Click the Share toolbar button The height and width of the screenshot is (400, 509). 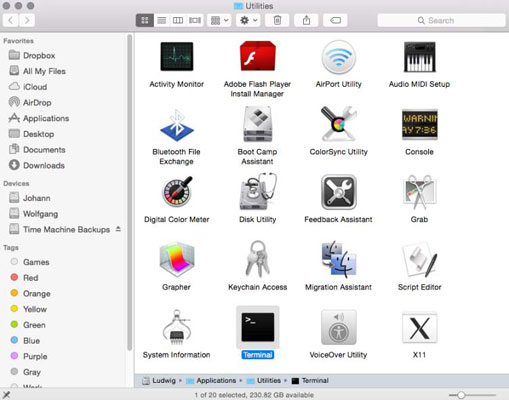click(x=306, y=20)
